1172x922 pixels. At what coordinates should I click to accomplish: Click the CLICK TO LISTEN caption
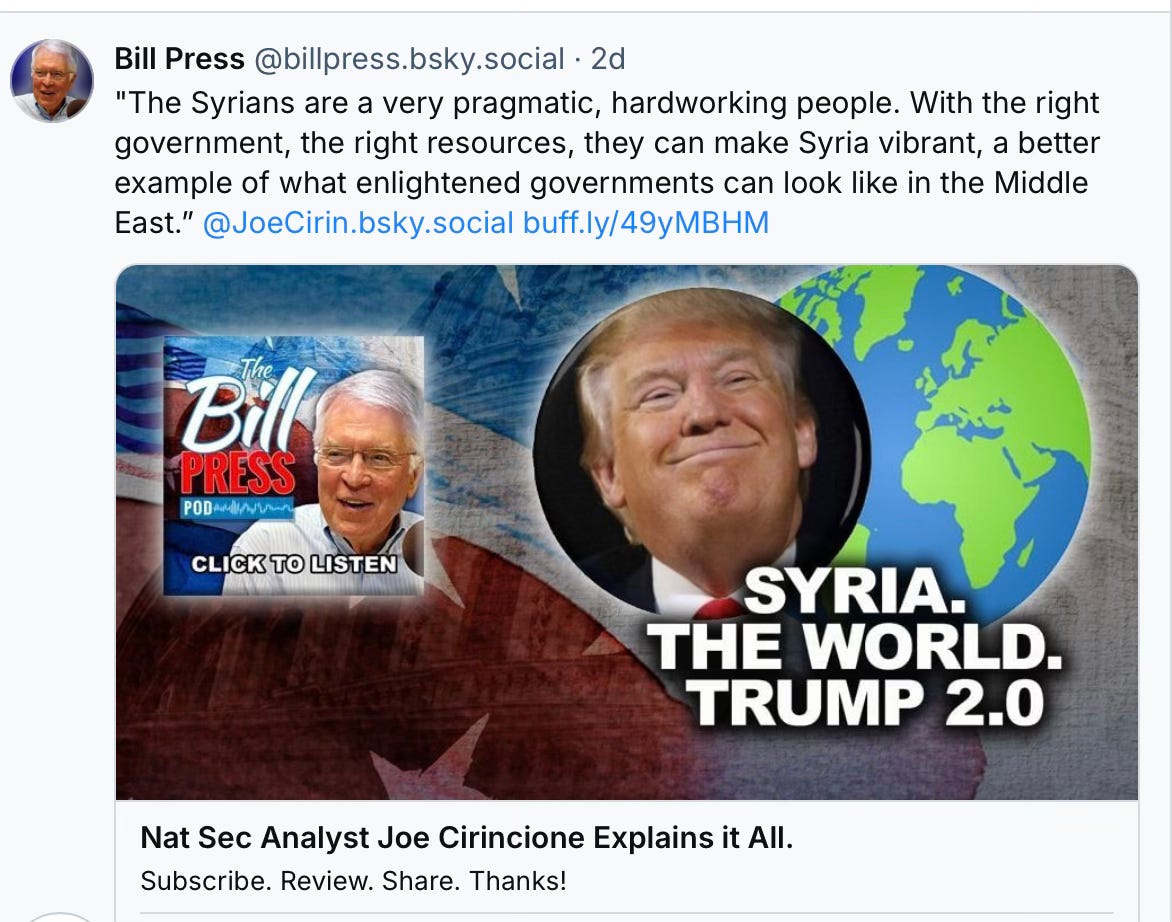(294, 564)
